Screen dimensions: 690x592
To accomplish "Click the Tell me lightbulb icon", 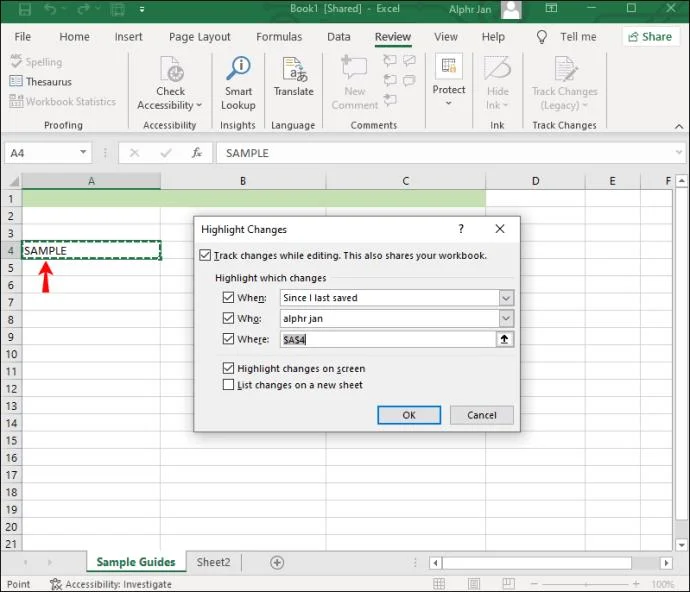I will (542, 37).
